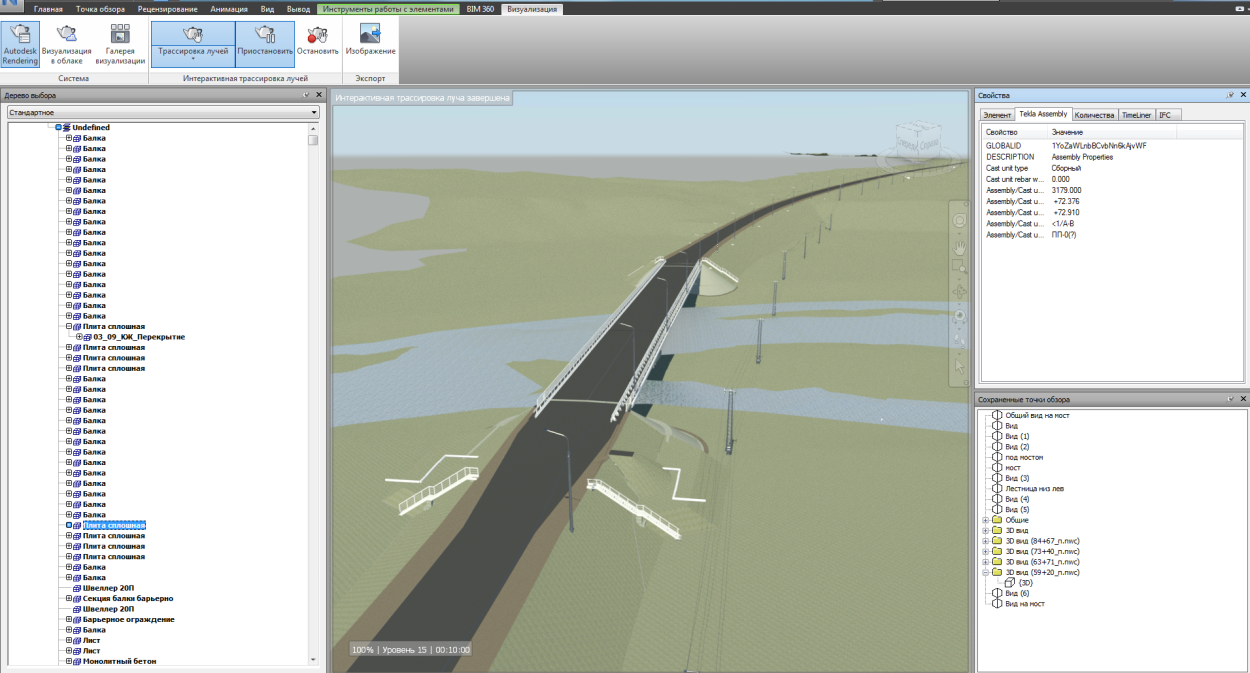The width and height of the screenshot is (1250, 673).
Task: Export render with the Изображение icon
Action: (x=370, y=42)
